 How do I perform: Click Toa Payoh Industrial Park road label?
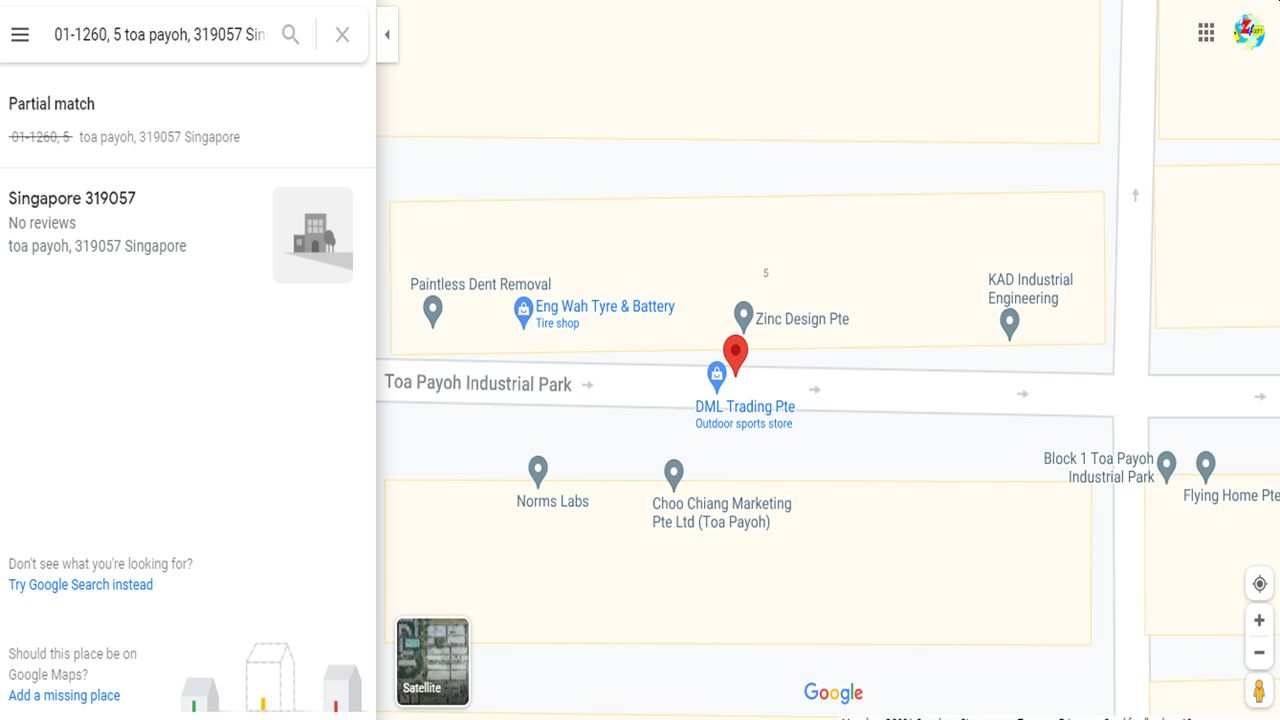point(478,384)
